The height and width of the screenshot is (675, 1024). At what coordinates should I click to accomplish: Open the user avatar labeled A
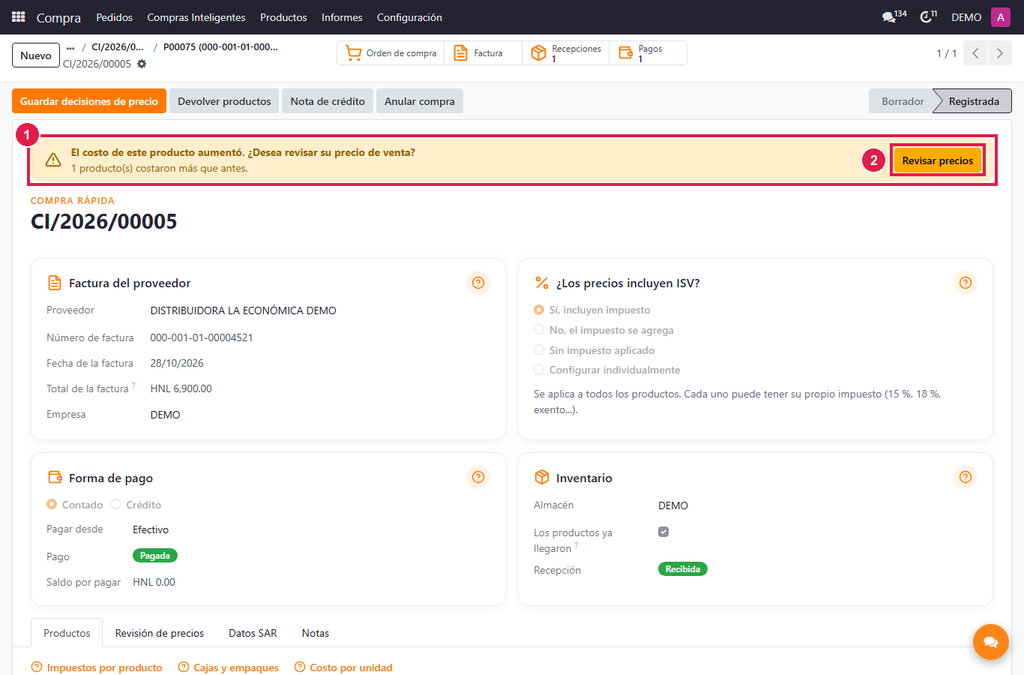1000,17
